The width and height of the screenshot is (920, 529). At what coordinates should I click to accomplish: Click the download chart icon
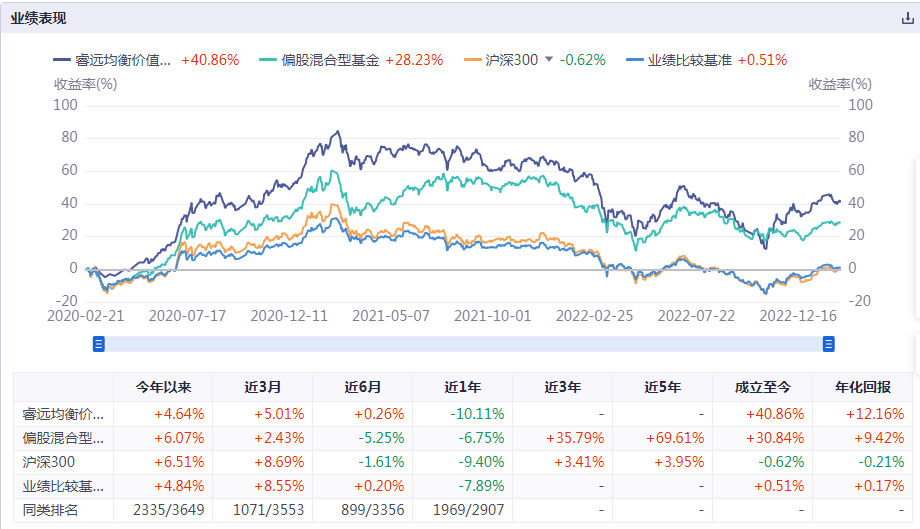pyautogui.click(x=907, y=18)
